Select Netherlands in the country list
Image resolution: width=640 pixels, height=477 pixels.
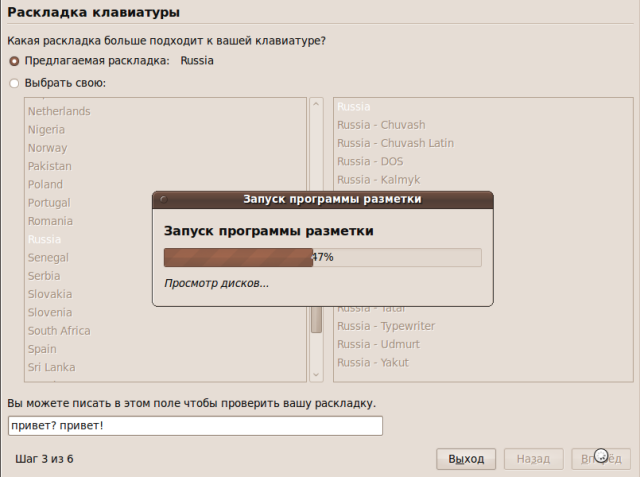[x=59, y=111]
